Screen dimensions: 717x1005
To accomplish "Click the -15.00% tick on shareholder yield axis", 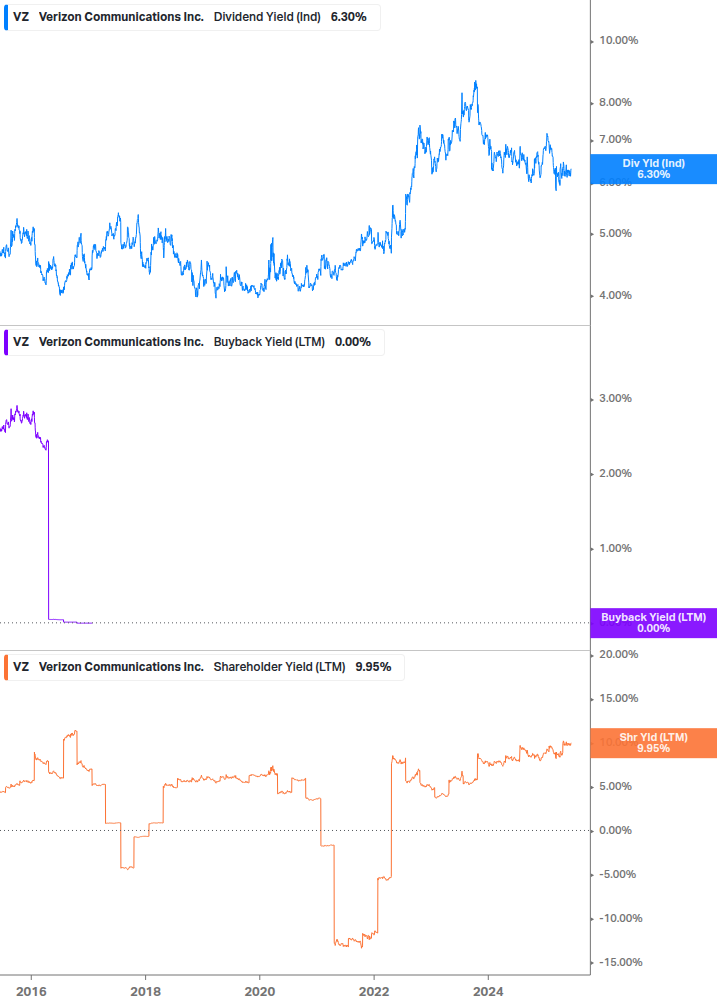I will coord(620,963).
